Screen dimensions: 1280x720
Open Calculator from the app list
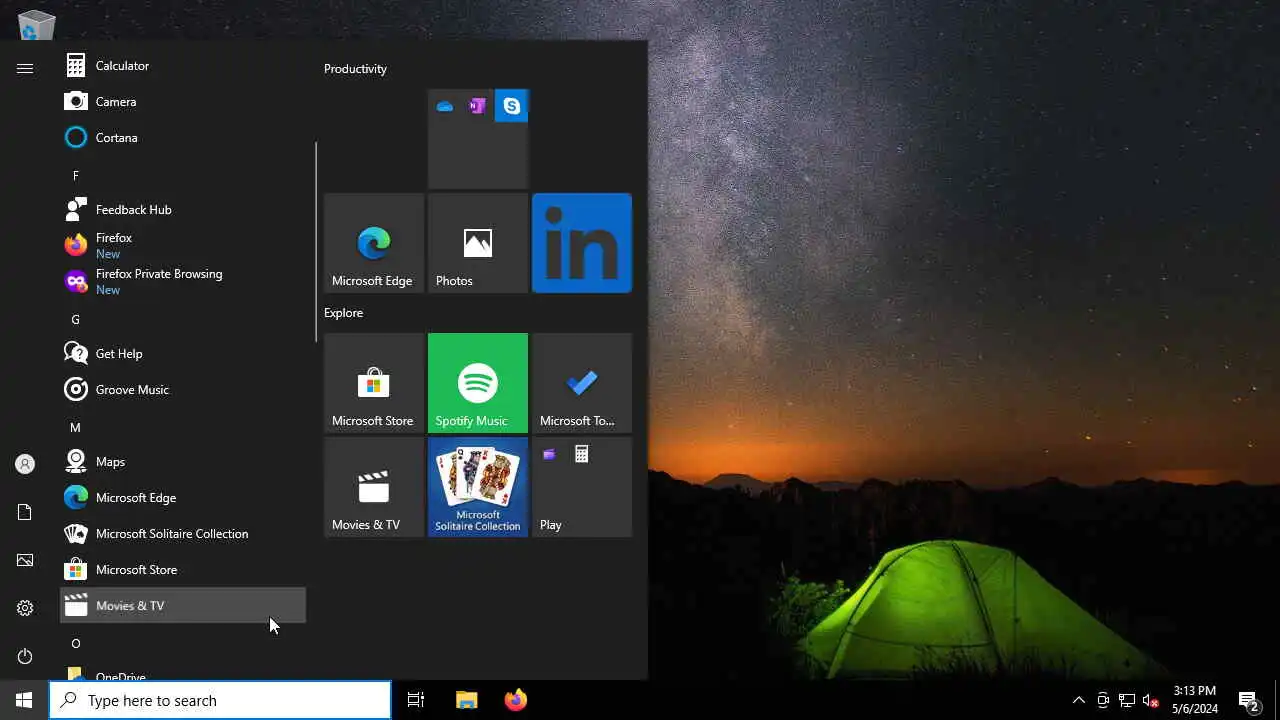[x=183, y=66]
